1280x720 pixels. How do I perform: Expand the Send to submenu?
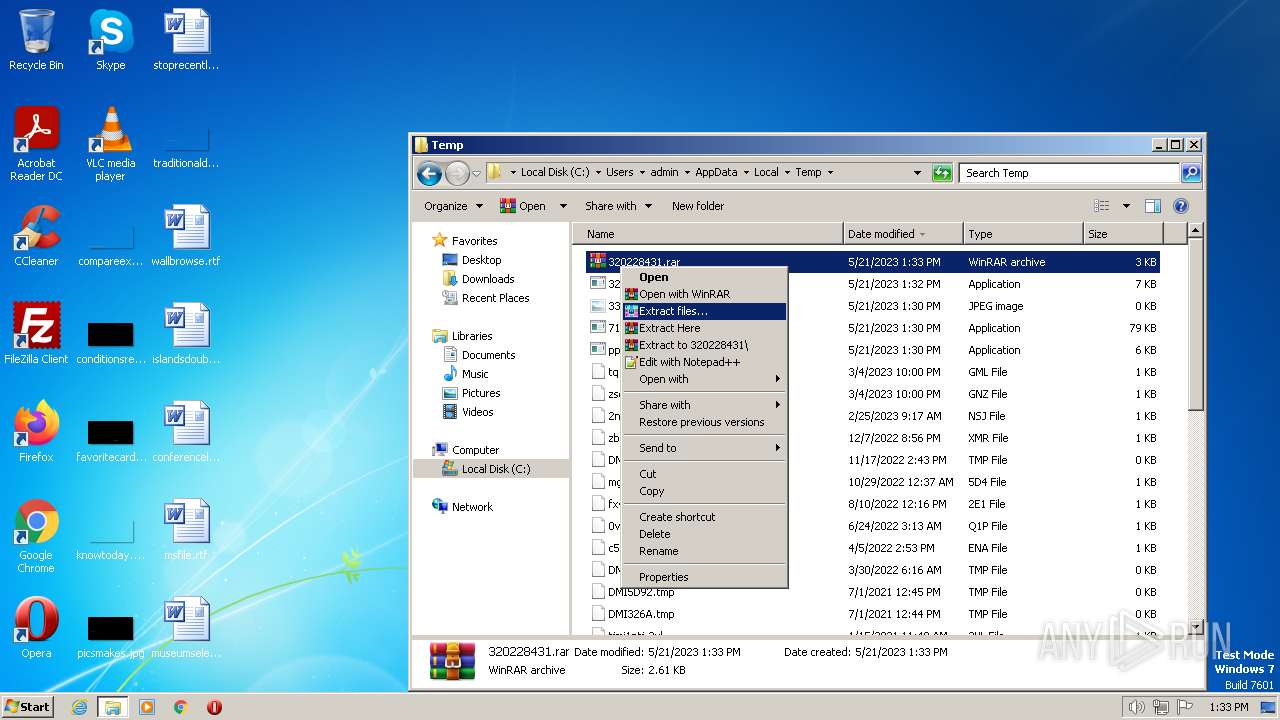[704, 448]
